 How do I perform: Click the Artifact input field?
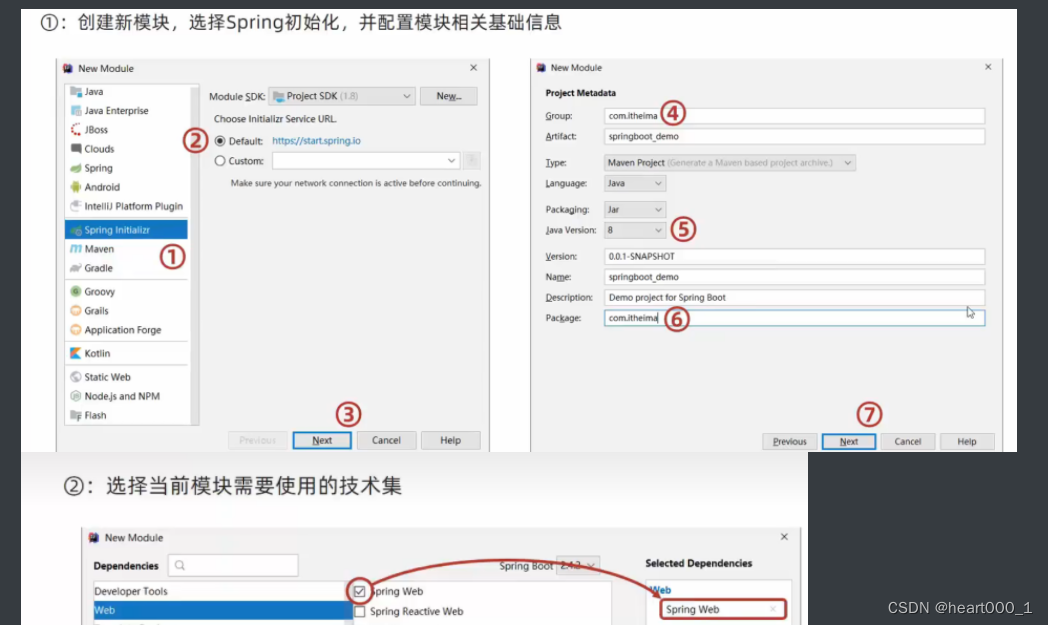794,136
